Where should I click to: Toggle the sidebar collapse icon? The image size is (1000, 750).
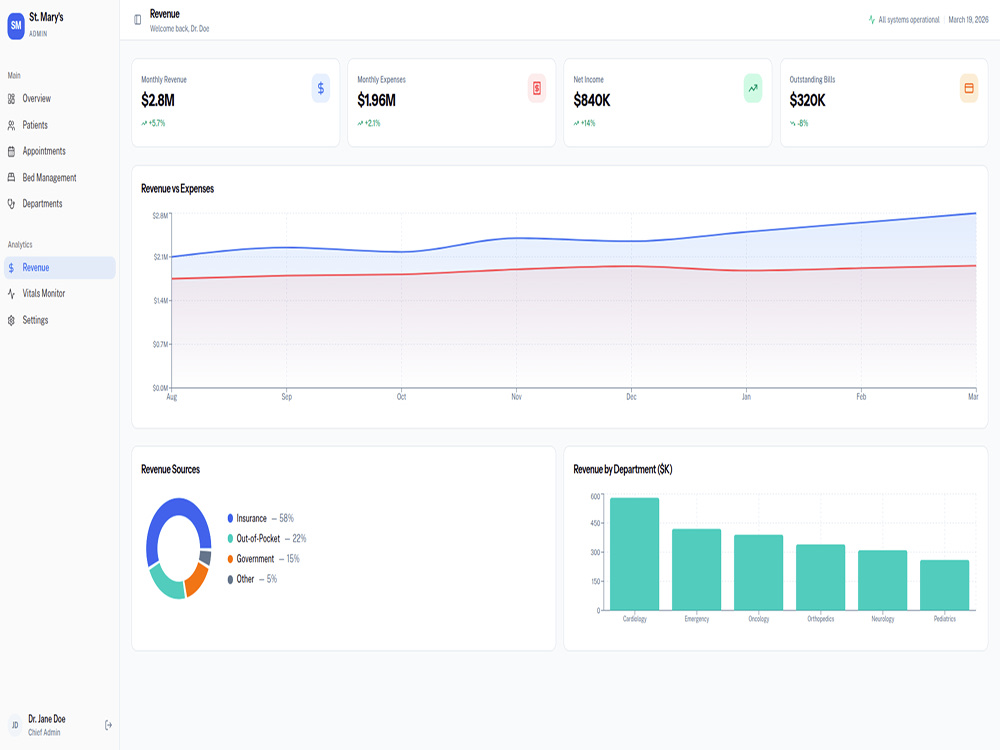click(x=137, y=20)
